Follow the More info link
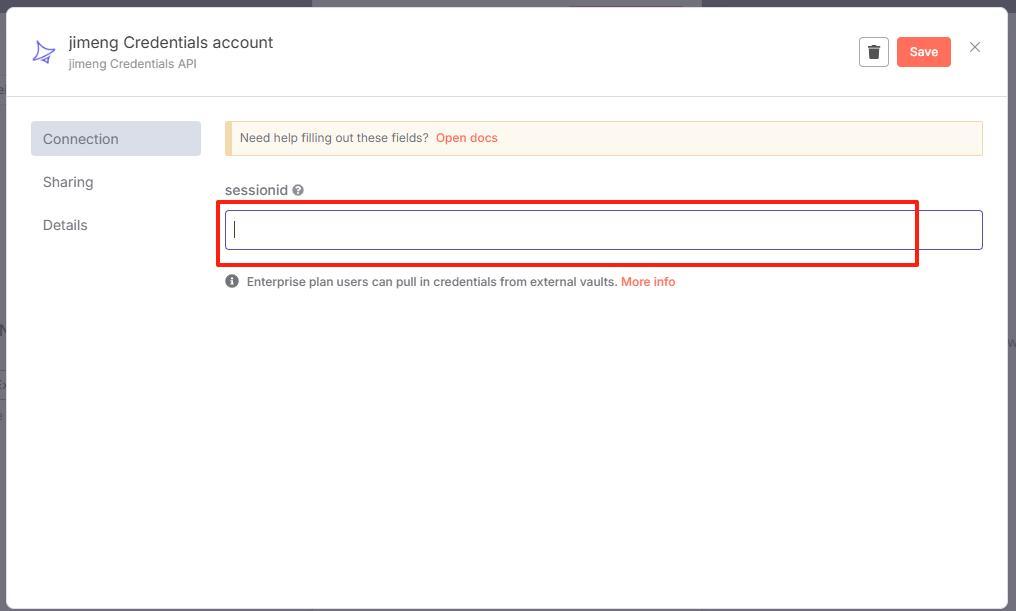Viewport: 1016px width, 611px height. click(x=648, y=282)
